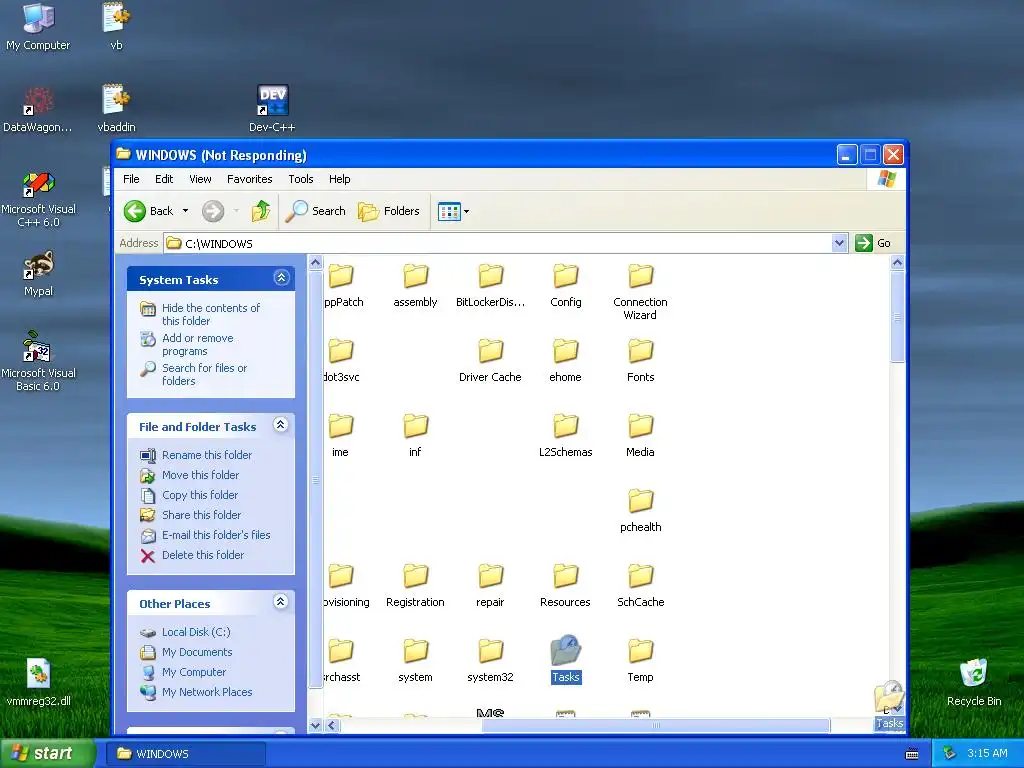The width and height of the screenshot is (1024, 768).
Task: Select the SchCache folder
Action: coord(641,586)
